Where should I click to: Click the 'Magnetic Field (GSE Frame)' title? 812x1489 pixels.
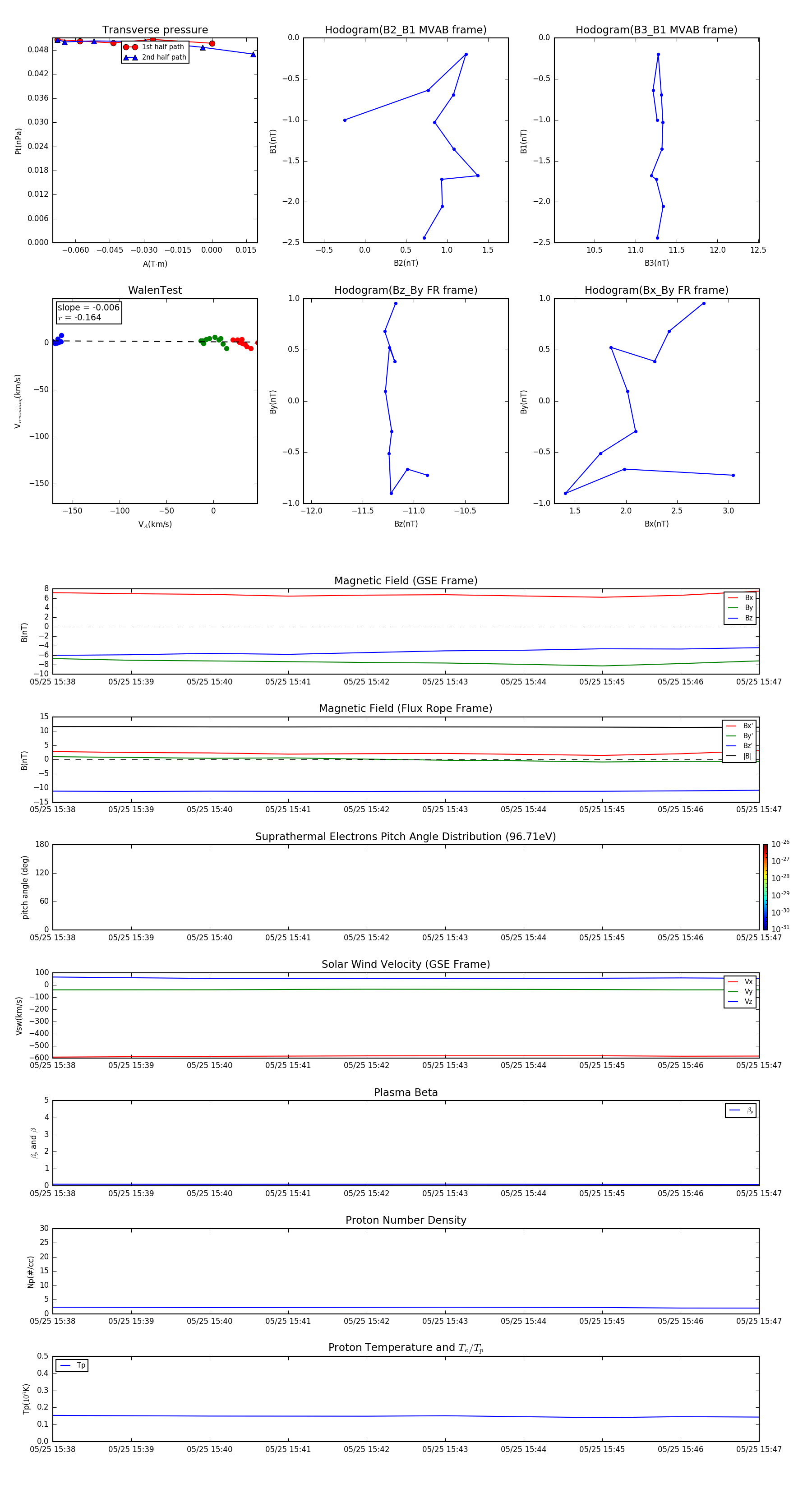(x=406, y=581)
